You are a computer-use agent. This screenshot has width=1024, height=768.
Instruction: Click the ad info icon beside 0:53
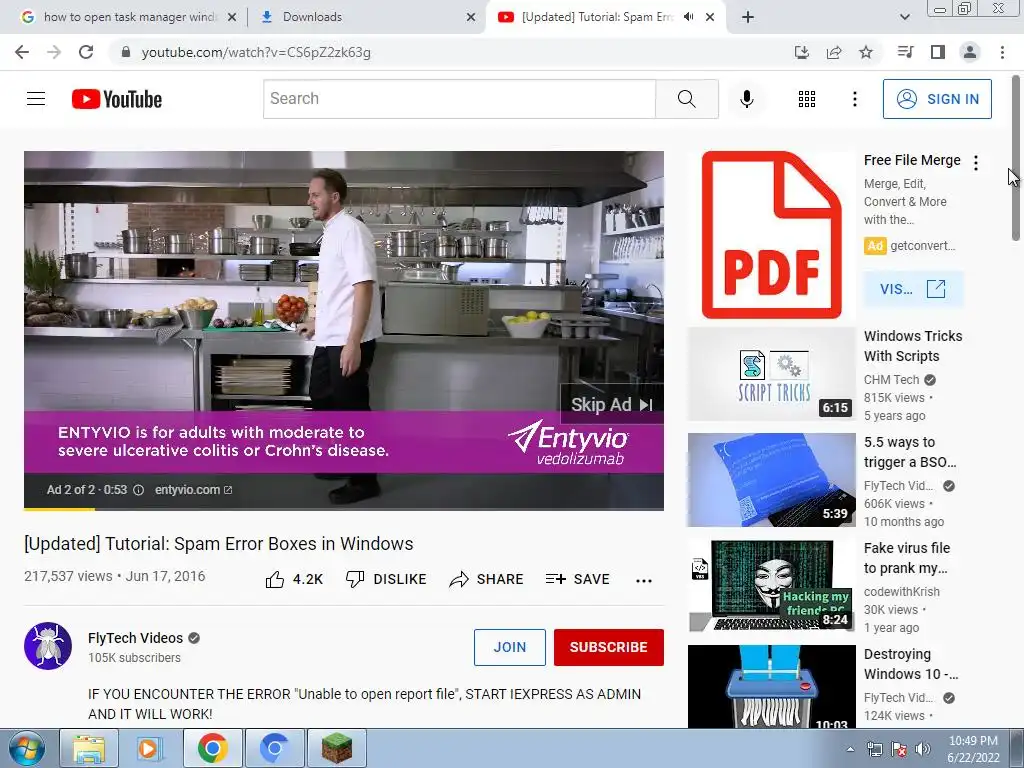[138, 490]
